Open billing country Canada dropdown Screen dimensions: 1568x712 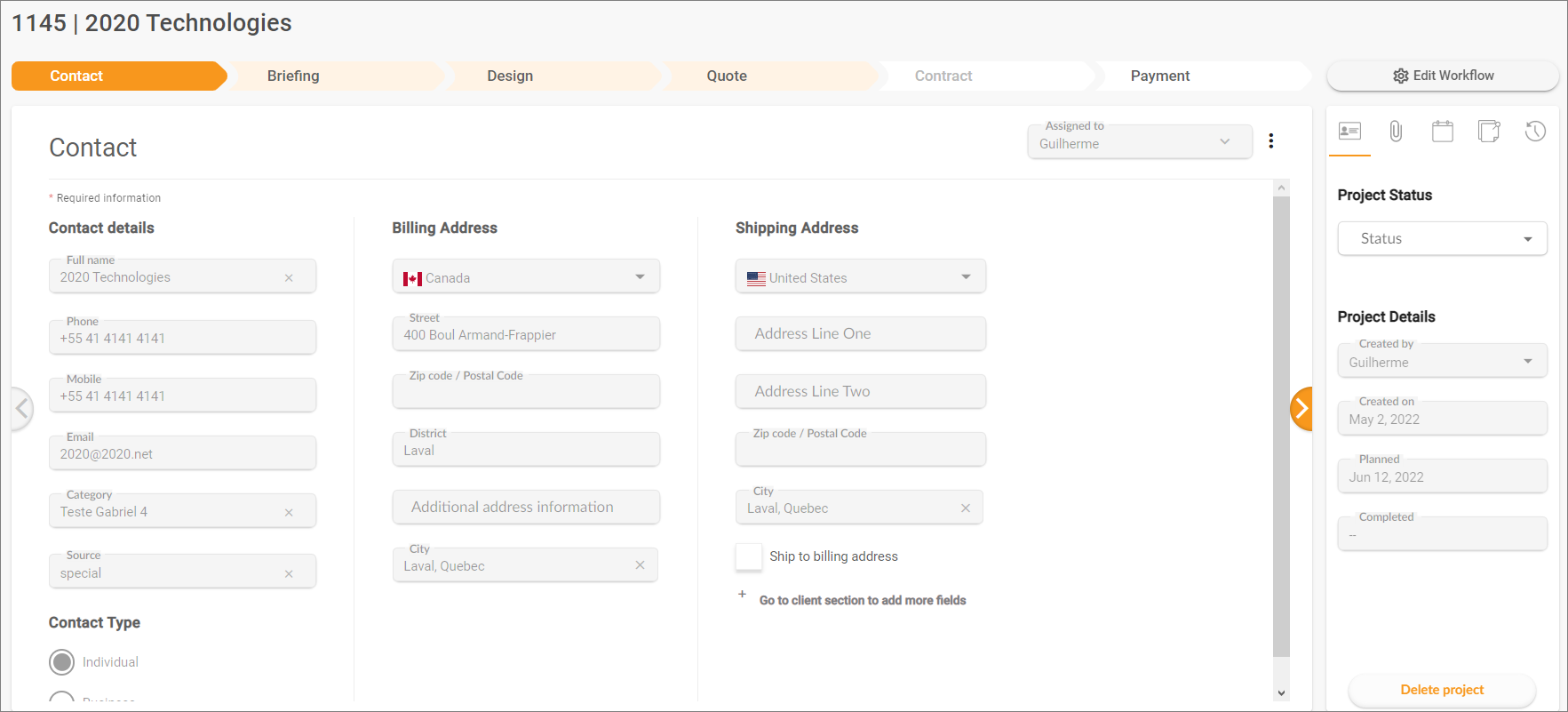click(526, 277)
